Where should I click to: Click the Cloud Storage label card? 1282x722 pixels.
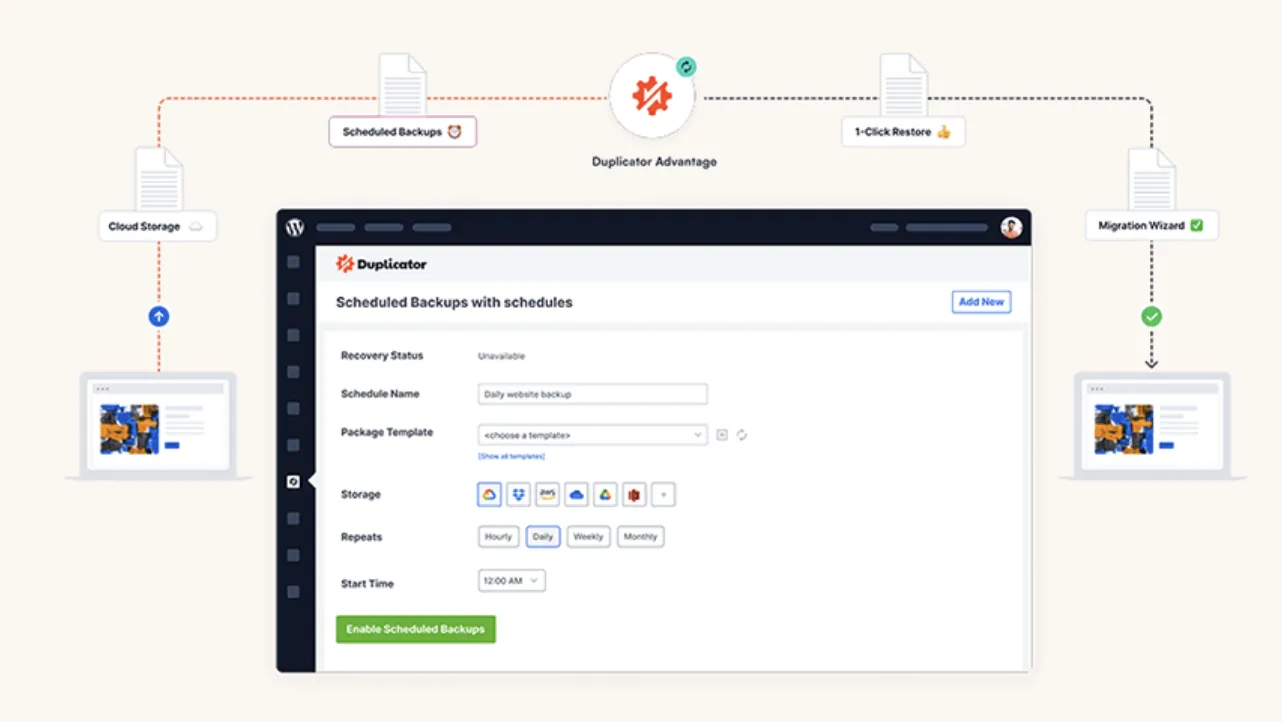tap(157, 226)
